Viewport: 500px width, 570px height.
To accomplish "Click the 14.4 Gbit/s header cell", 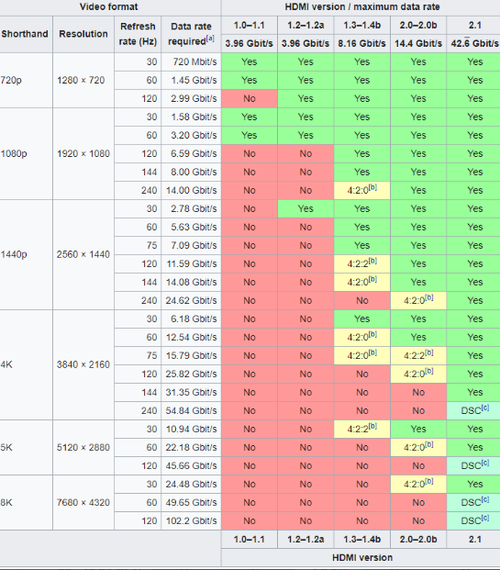I will [x=418, y=44].
